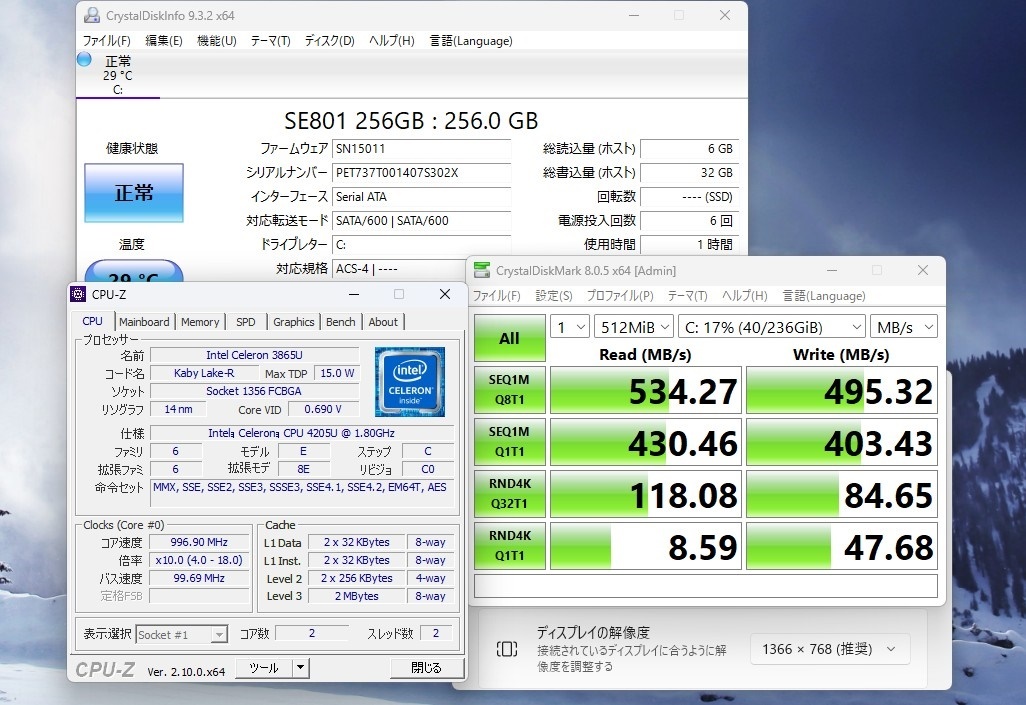Screen dimensions: 1026x705
Task: Switch to the Bench tab in CPU-Z
Action: tap(340, 322)
